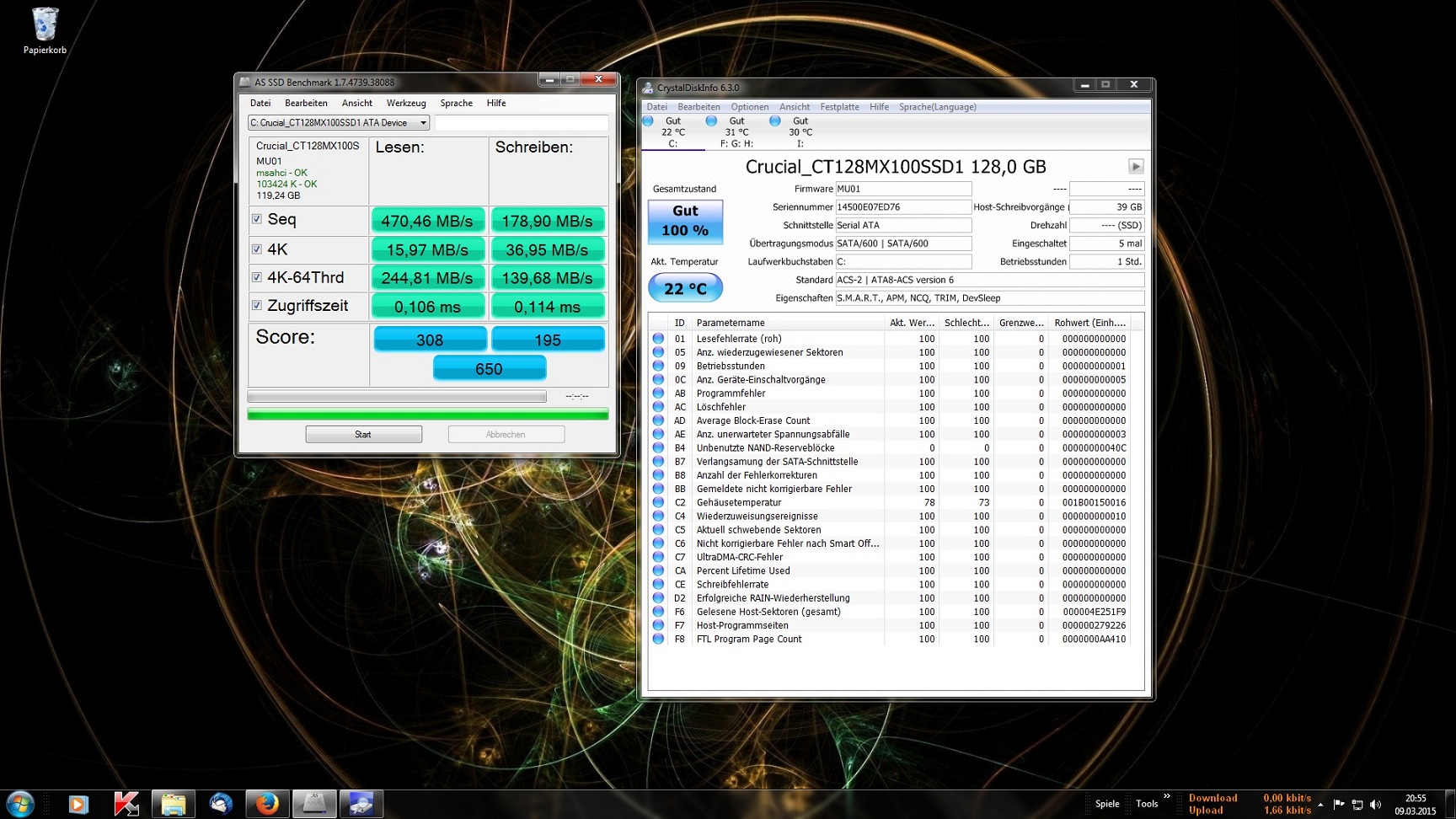
Task: Open Bearbeiten menu in AS SSD Benchmark
Action: pos(306,103)
